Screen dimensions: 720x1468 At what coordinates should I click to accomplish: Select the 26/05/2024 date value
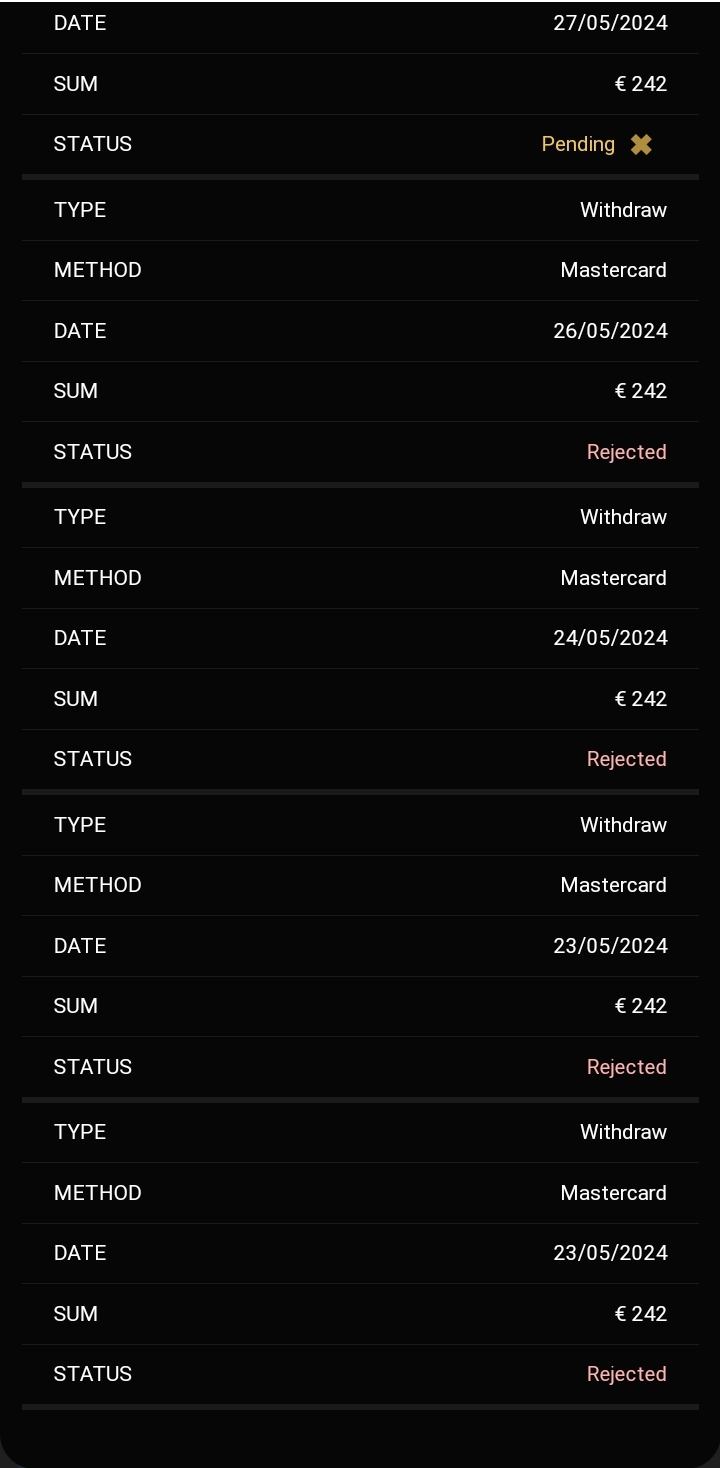610,331
